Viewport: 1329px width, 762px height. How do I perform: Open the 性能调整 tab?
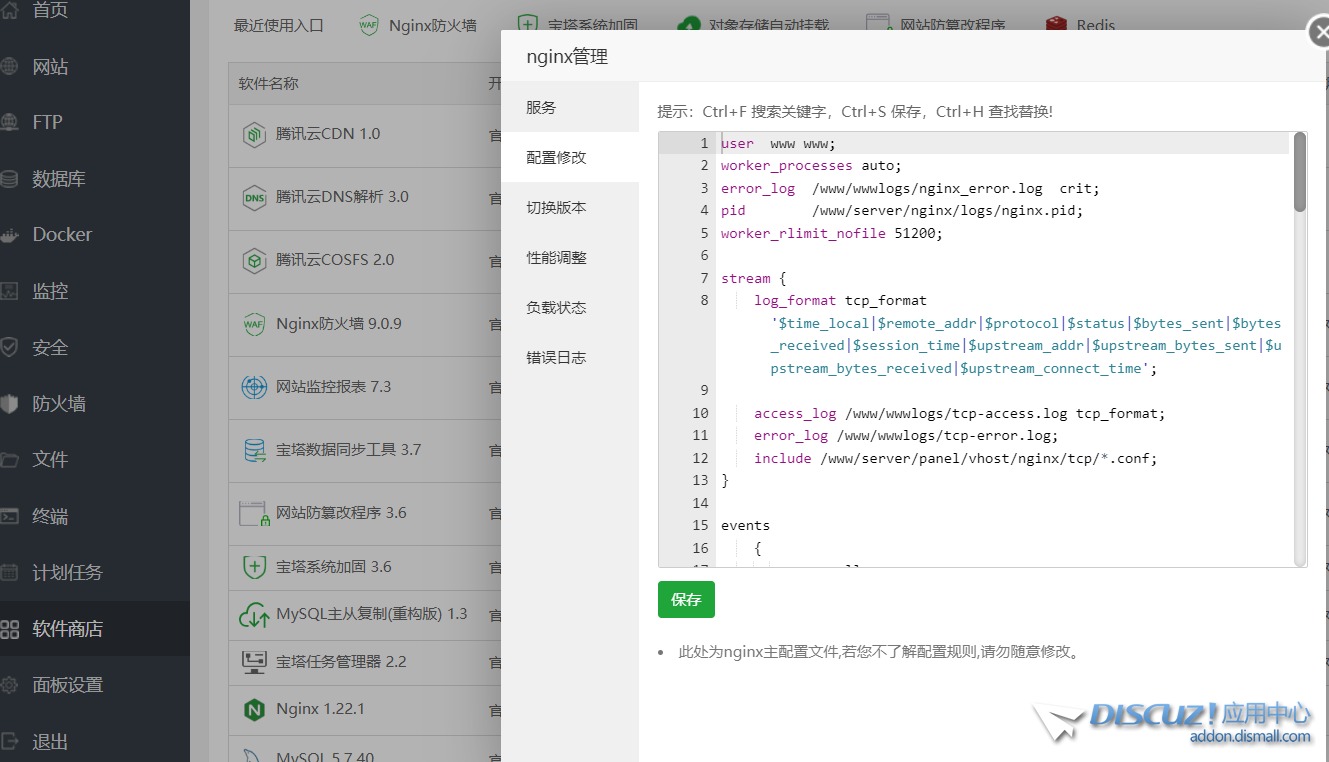(x=556, y=258)
